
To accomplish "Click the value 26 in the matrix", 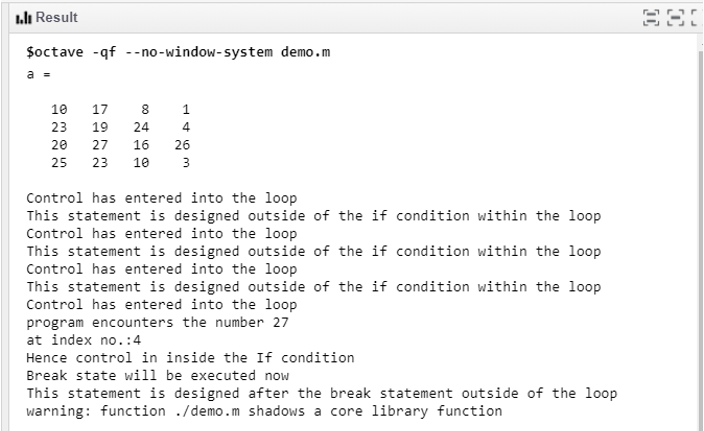I will (x=181, y=144).
